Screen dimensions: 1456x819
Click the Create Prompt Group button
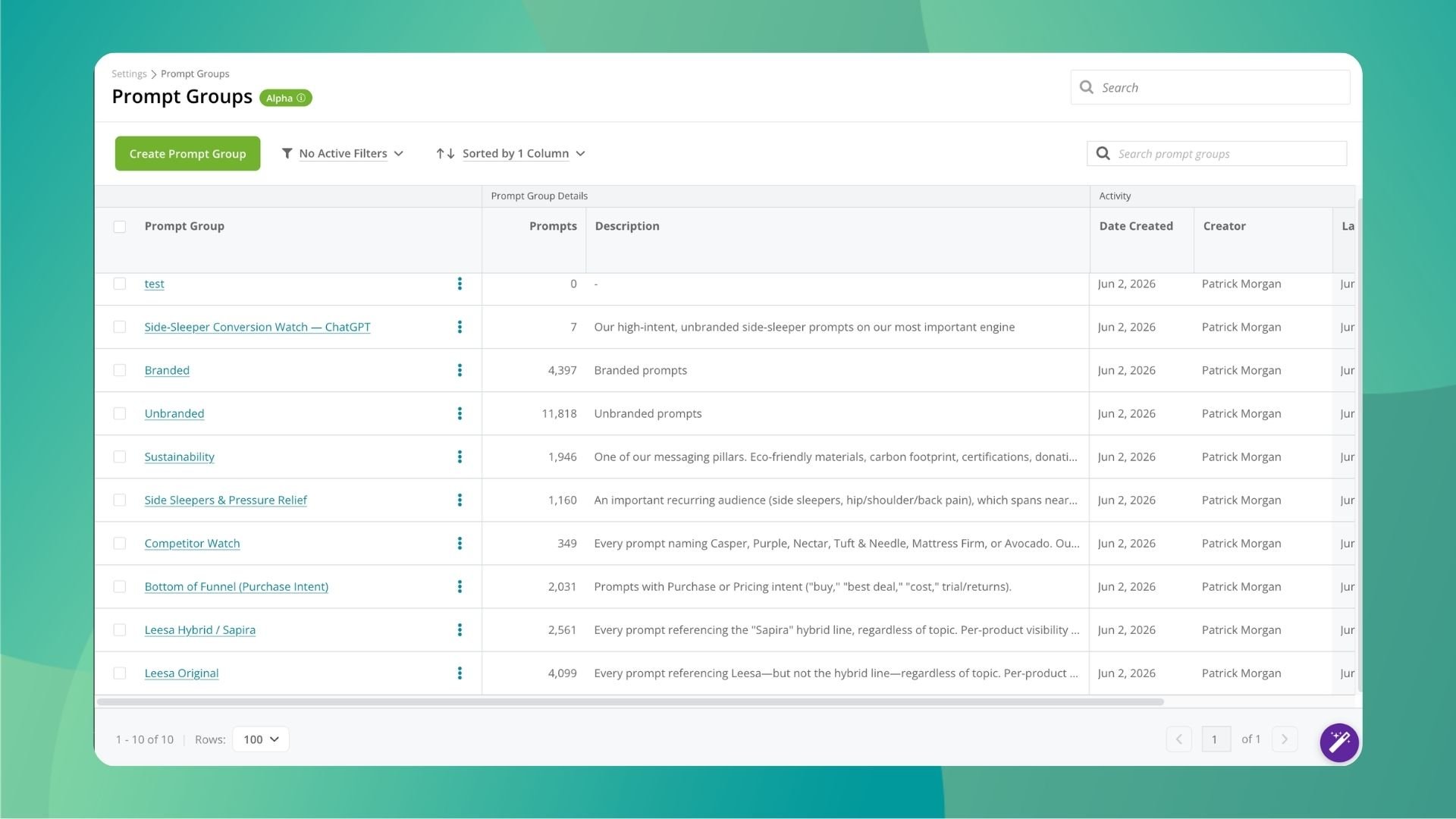(x=187, y=153)
